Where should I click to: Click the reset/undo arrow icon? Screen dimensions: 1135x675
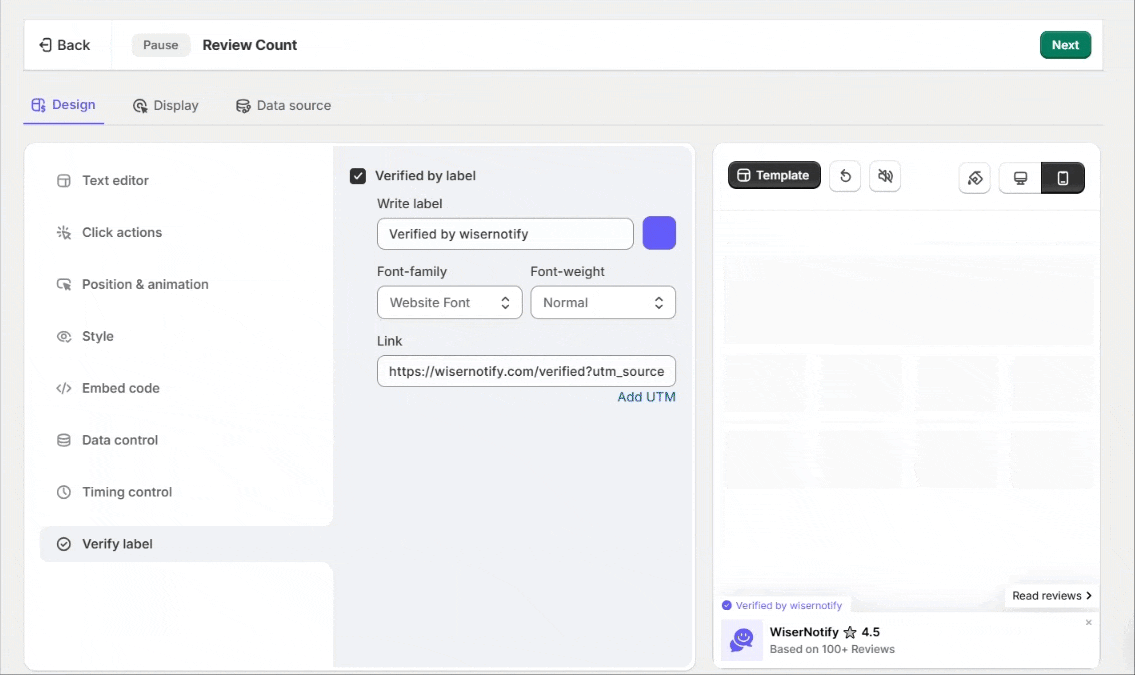(845, 176)
